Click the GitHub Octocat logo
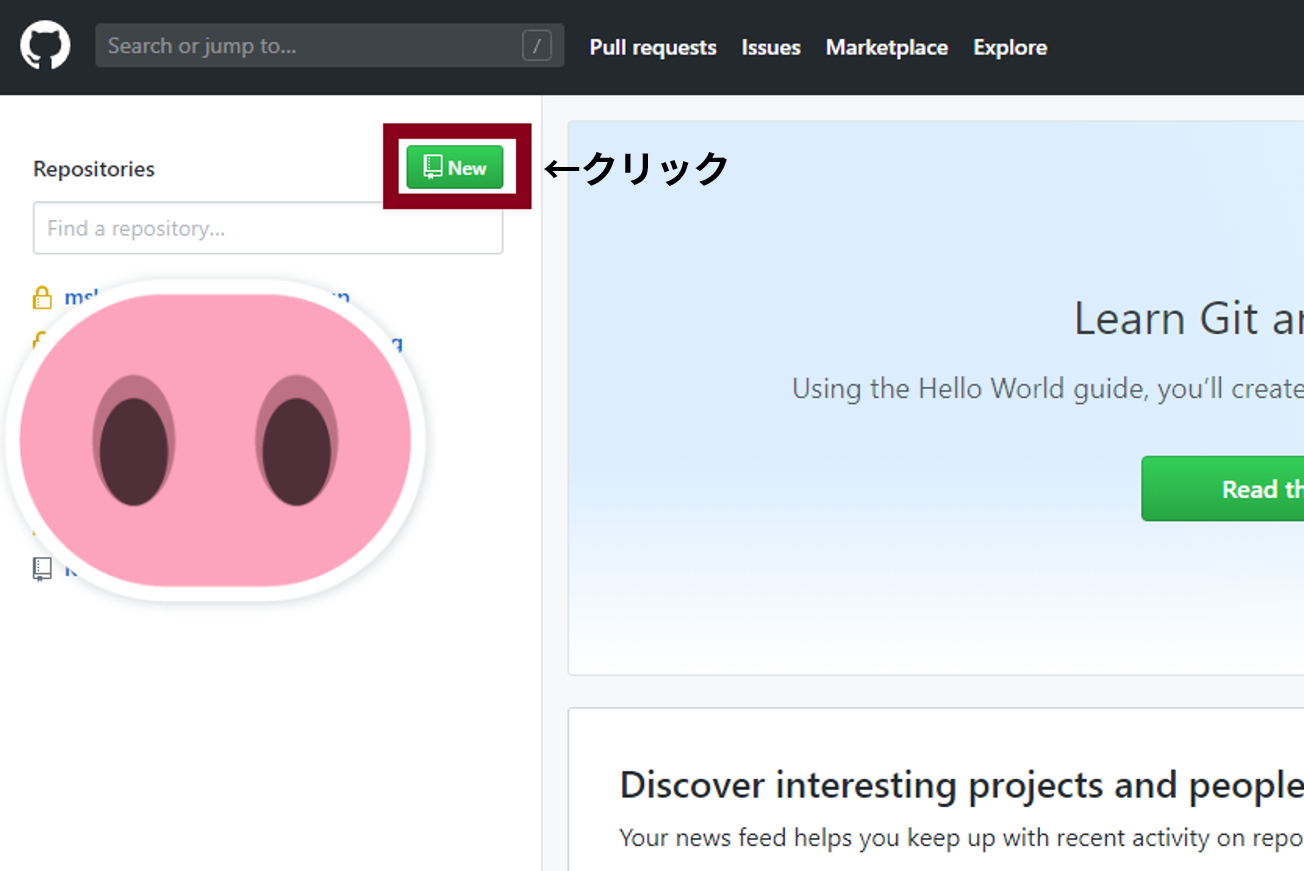 point(45,45)
